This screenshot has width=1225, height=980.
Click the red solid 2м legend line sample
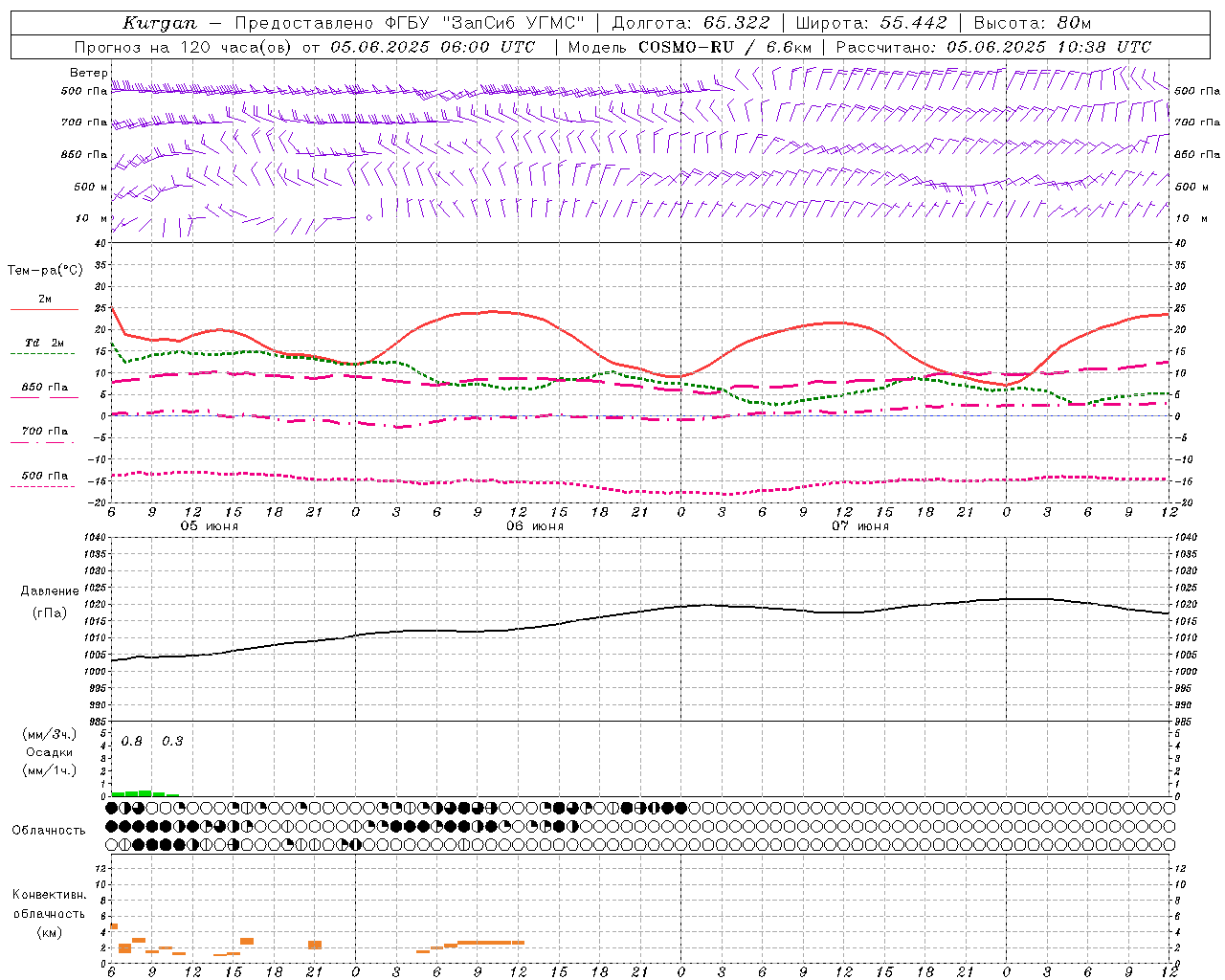(x=44, y=310)
